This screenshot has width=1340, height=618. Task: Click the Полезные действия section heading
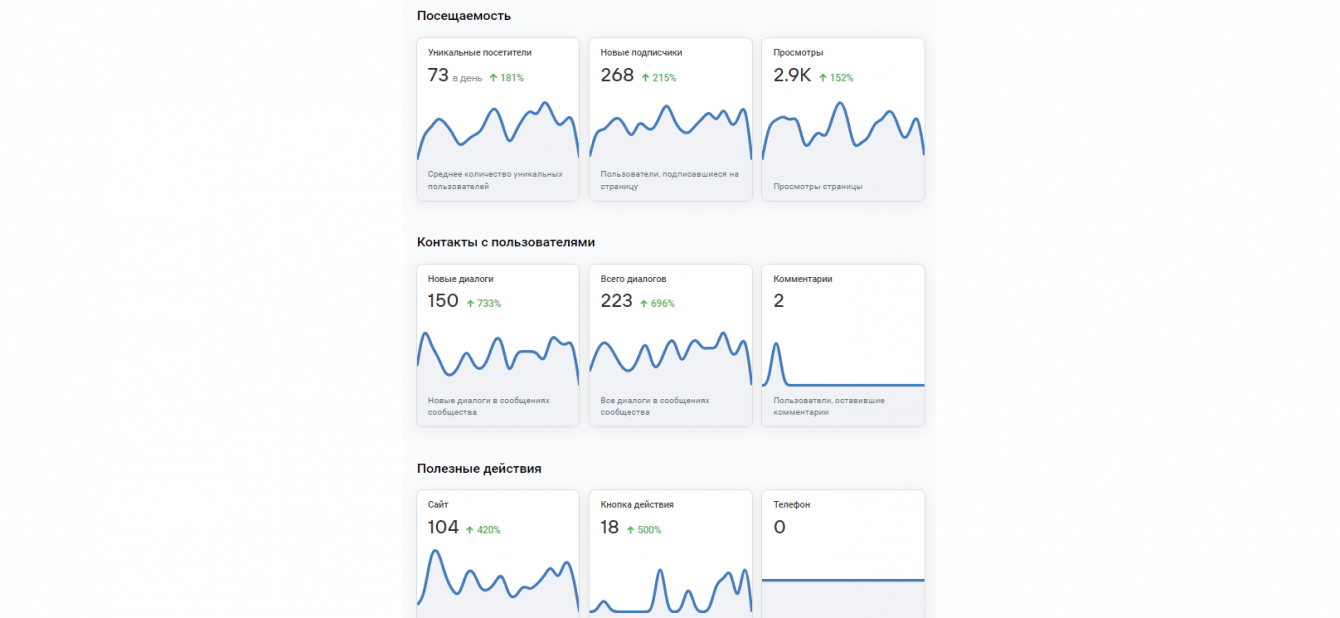click(x=479, y=468)
